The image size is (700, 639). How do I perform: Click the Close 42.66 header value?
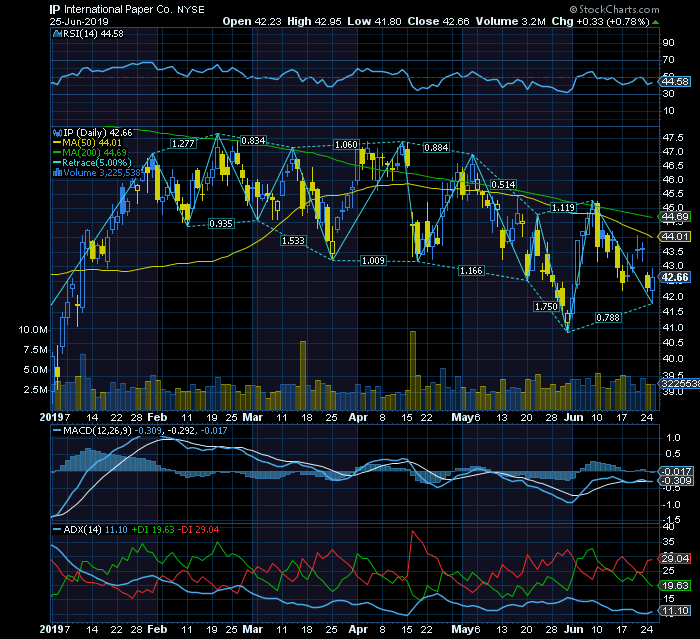click(x=438, y=21)
